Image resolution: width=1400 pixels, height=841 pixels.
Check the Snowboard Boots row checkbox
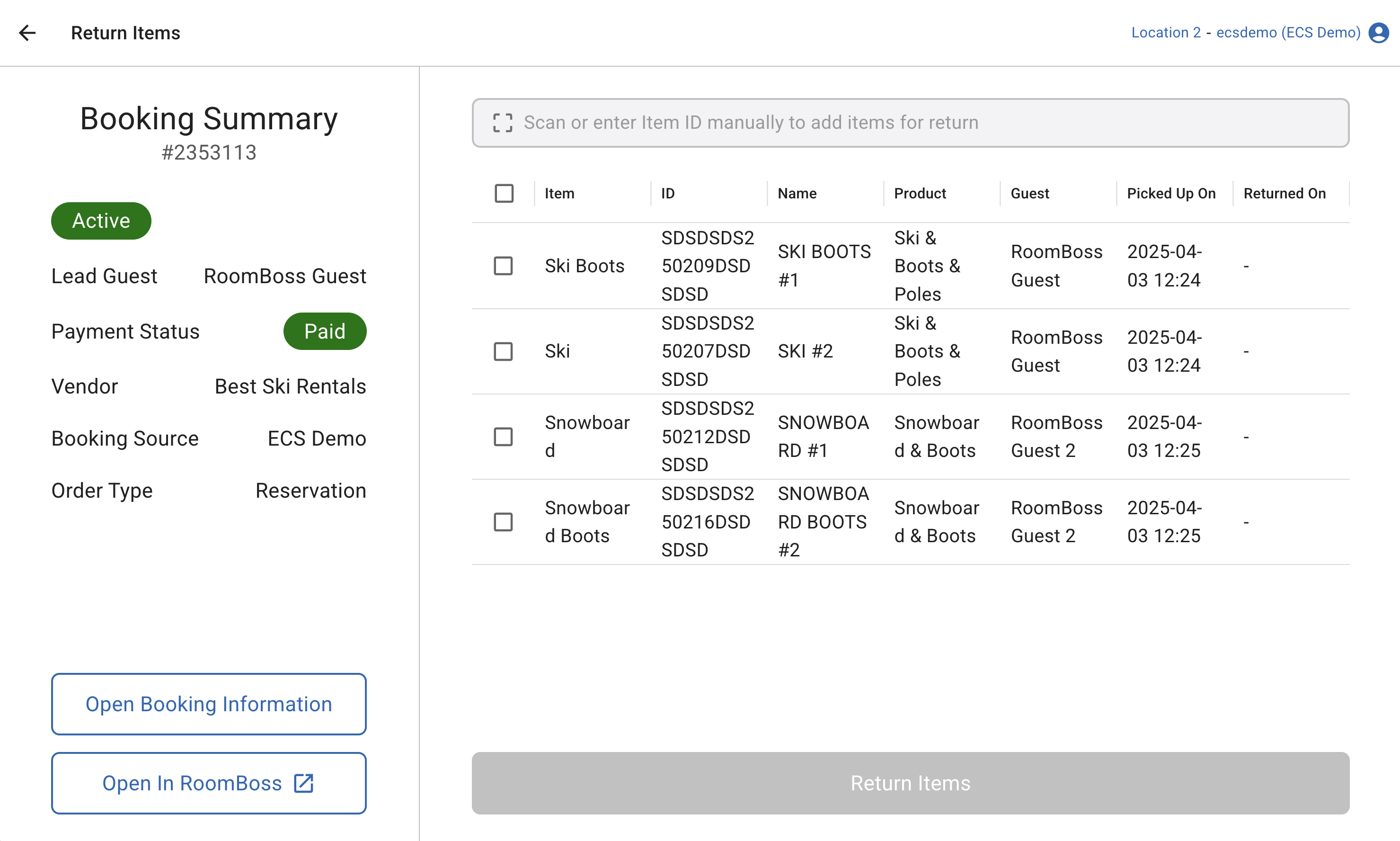coord(503,522)
